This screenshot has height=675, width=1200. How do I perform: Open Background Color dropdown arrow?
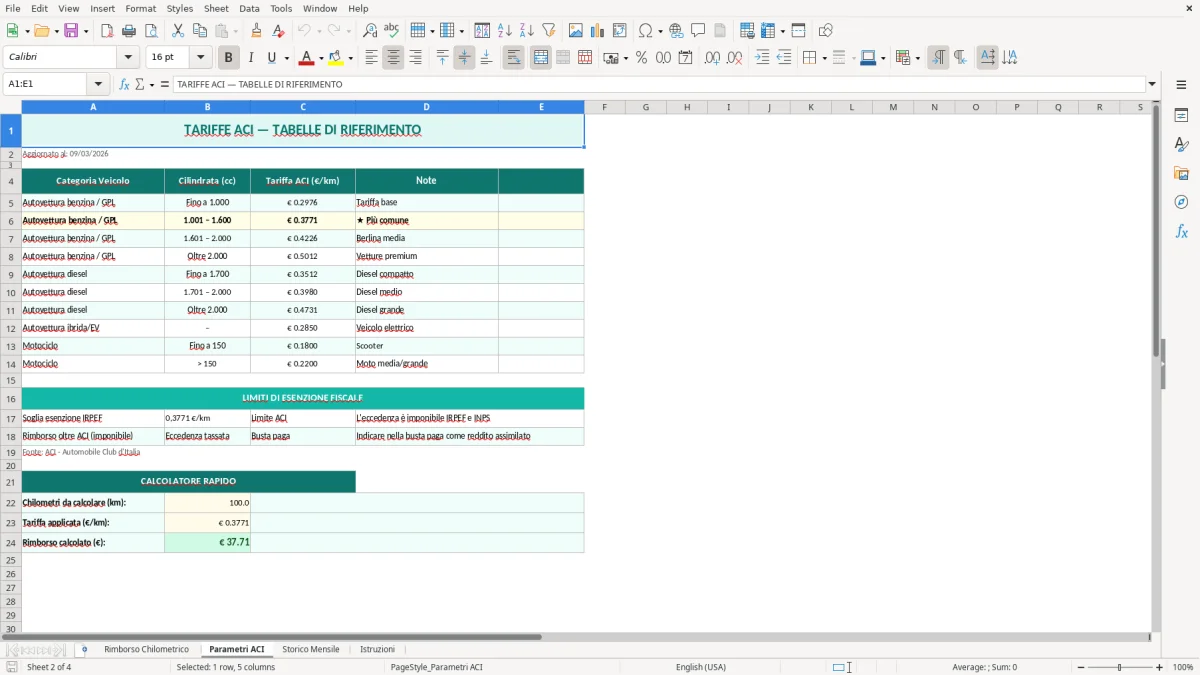point(350,58)
